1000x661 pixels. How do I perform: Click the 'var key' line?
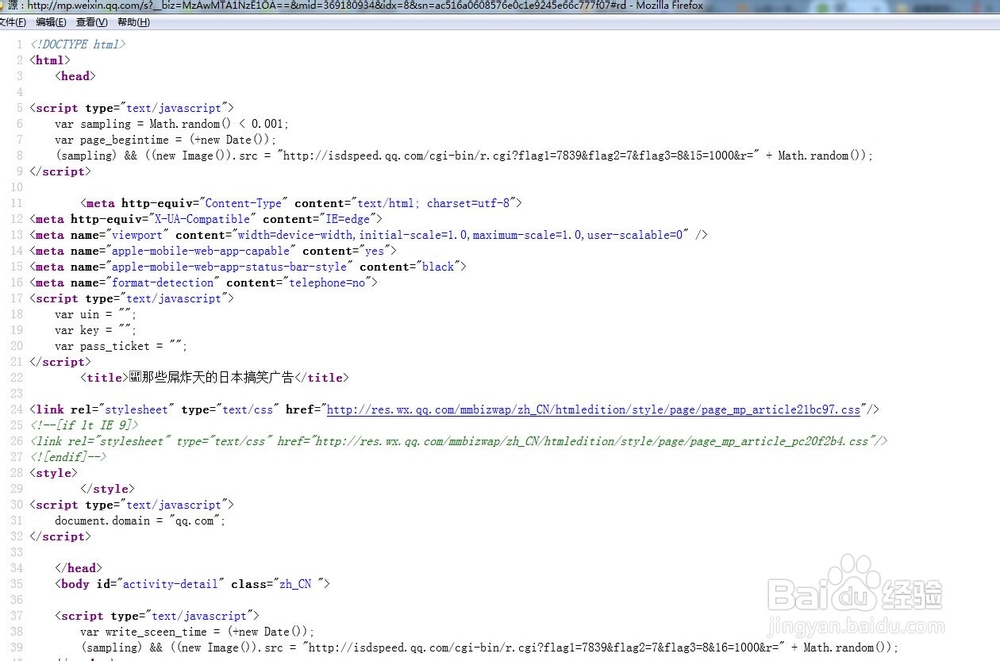[95, 330]
